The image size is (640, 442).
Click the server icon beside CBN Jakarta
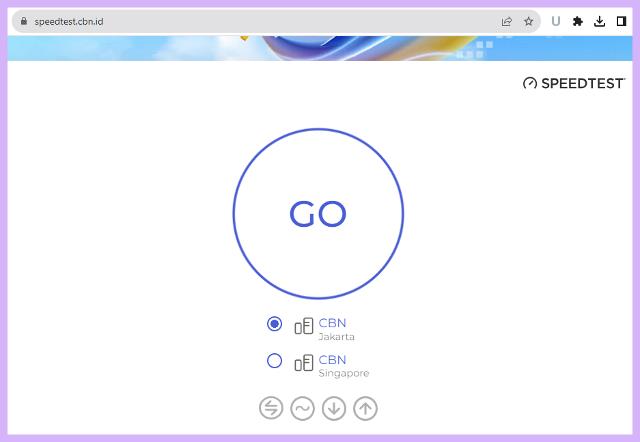304,326
